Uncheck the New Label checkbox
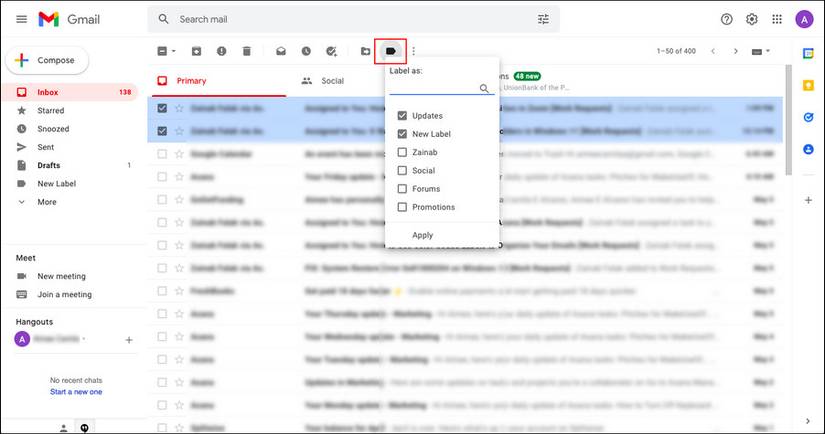The width and height of the screenshot is (825, 434). click(402, 134)
